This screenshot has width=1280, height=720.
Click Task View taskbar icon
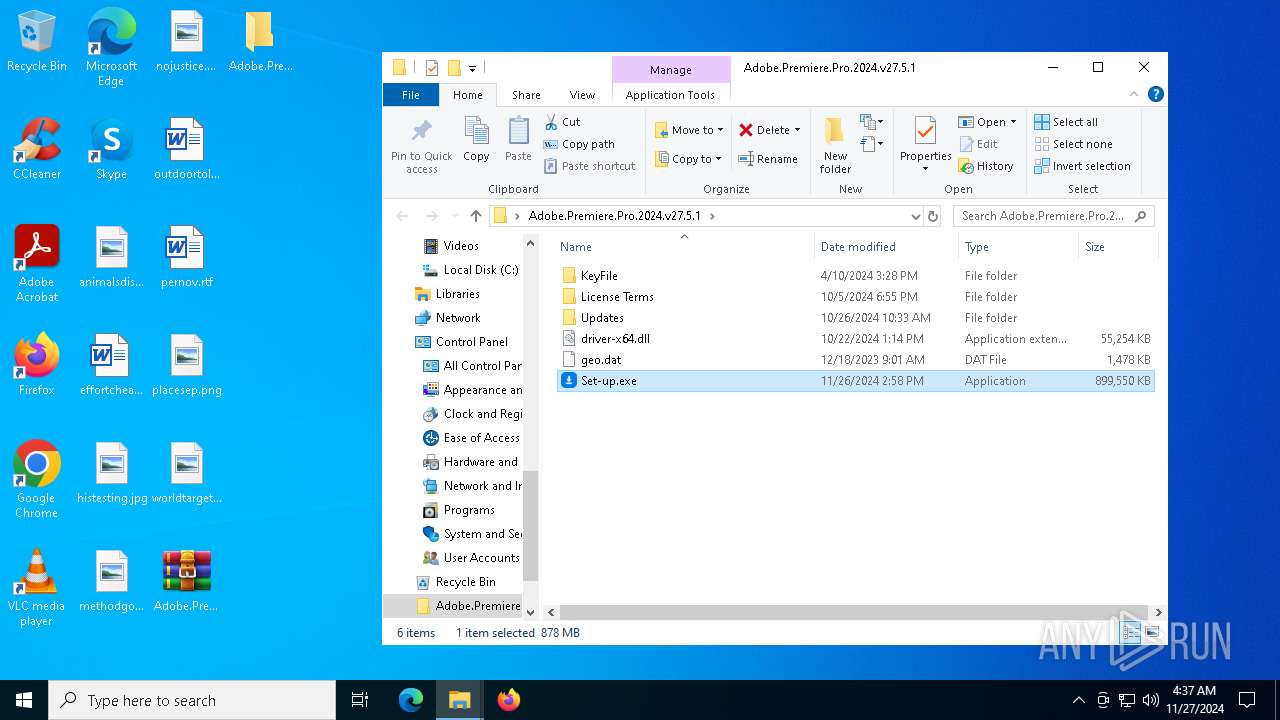[x=360, y=700]
